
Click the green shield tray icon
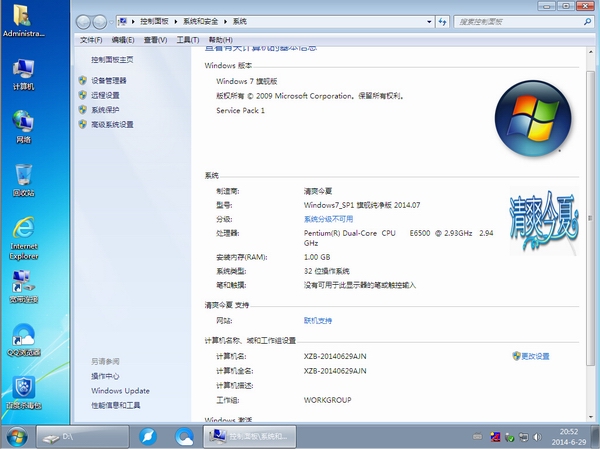[509, 437]
